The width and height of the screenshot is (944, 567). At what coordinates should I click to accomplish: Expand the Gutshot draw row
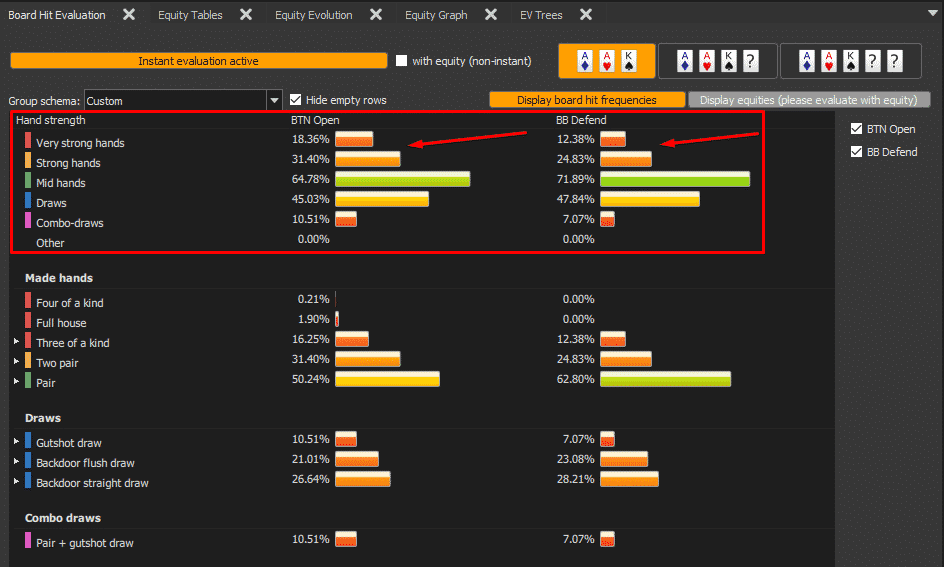point(16,441)
